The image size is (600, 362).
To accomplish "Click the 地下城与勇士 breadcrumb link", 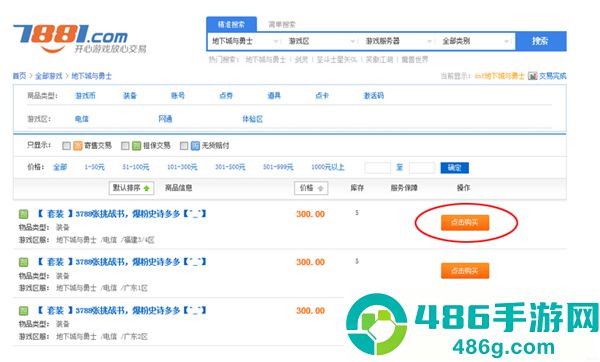I will click(x=91, y=76).
